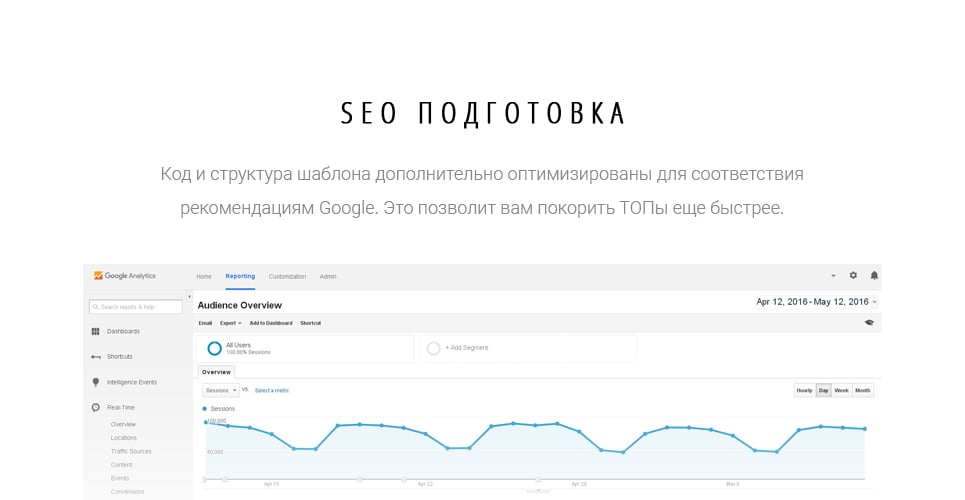The image size is (965, 500).
Task: Open the Customization tab
Action: click(x=287, y=276)
